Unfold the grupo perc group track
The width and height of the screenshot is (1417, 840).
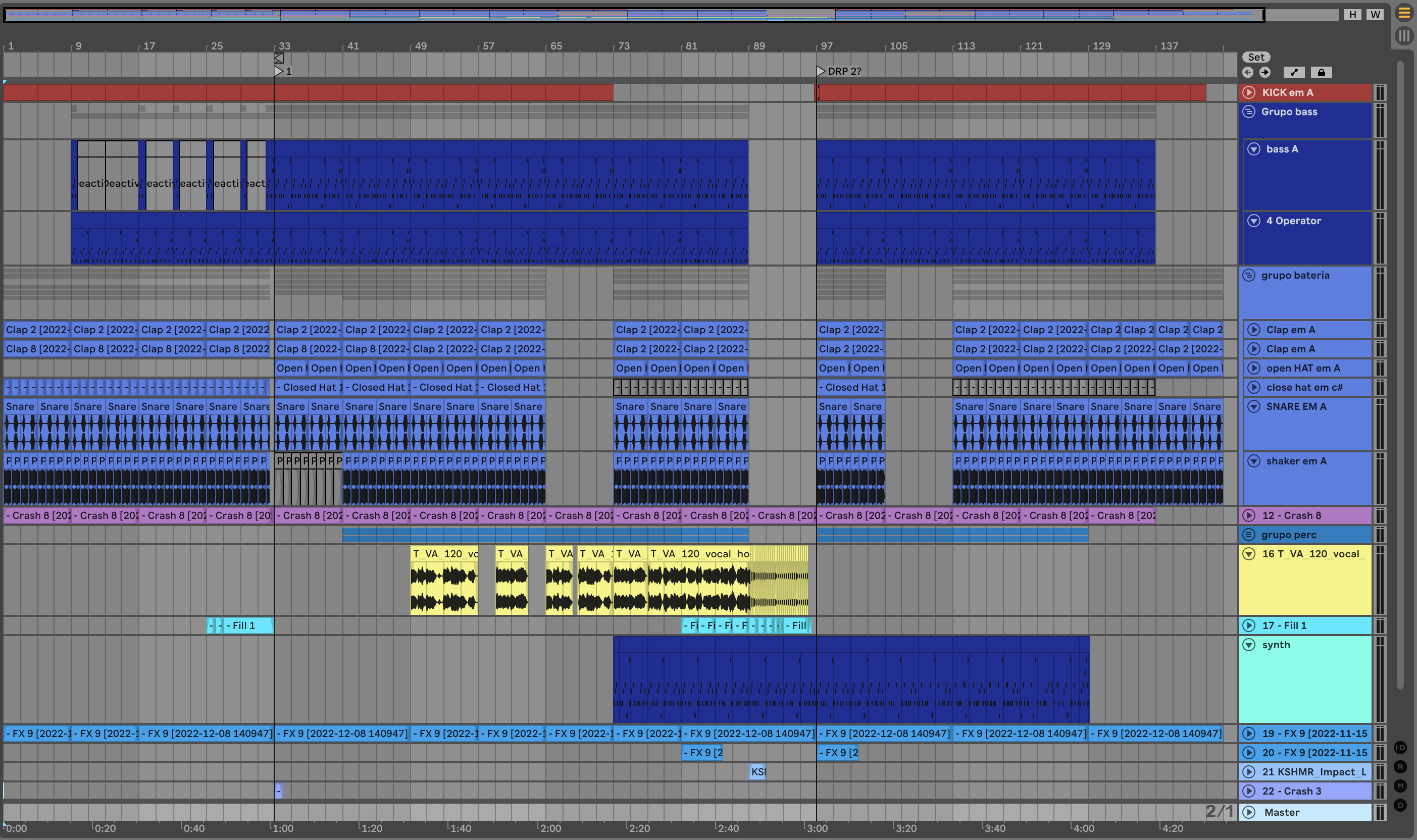[x=1249, y=535]
